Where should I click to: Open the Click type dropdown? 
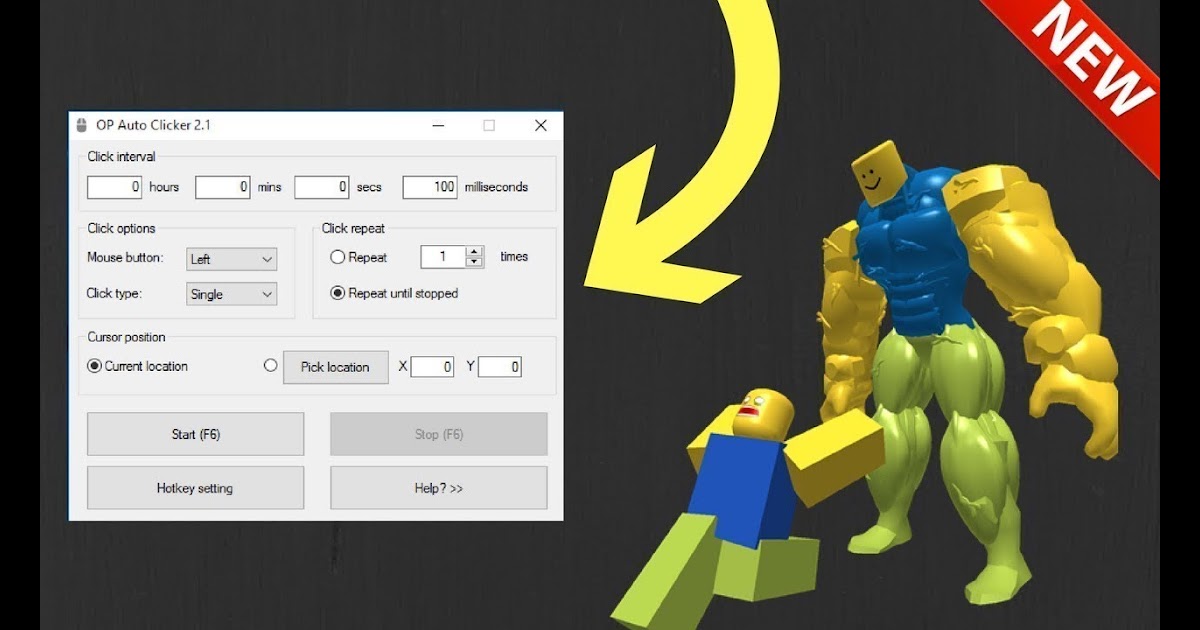232,294
